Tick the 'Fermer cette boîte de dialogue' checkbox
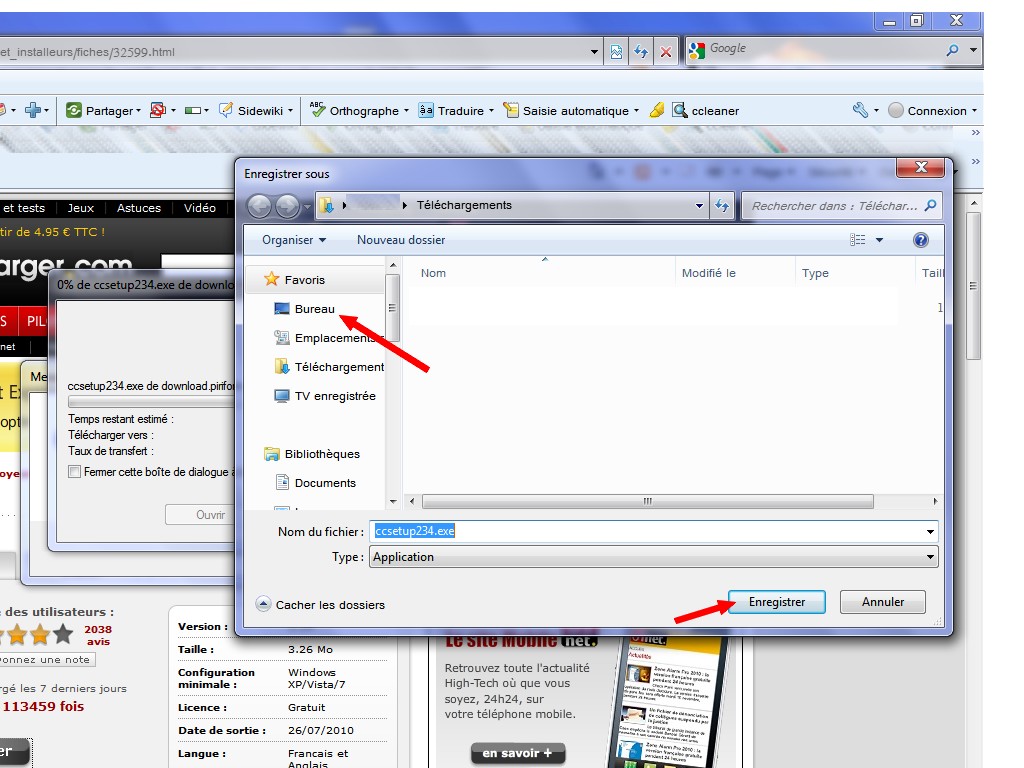This screenshot has height=768, width=1024. coord(75,472)
